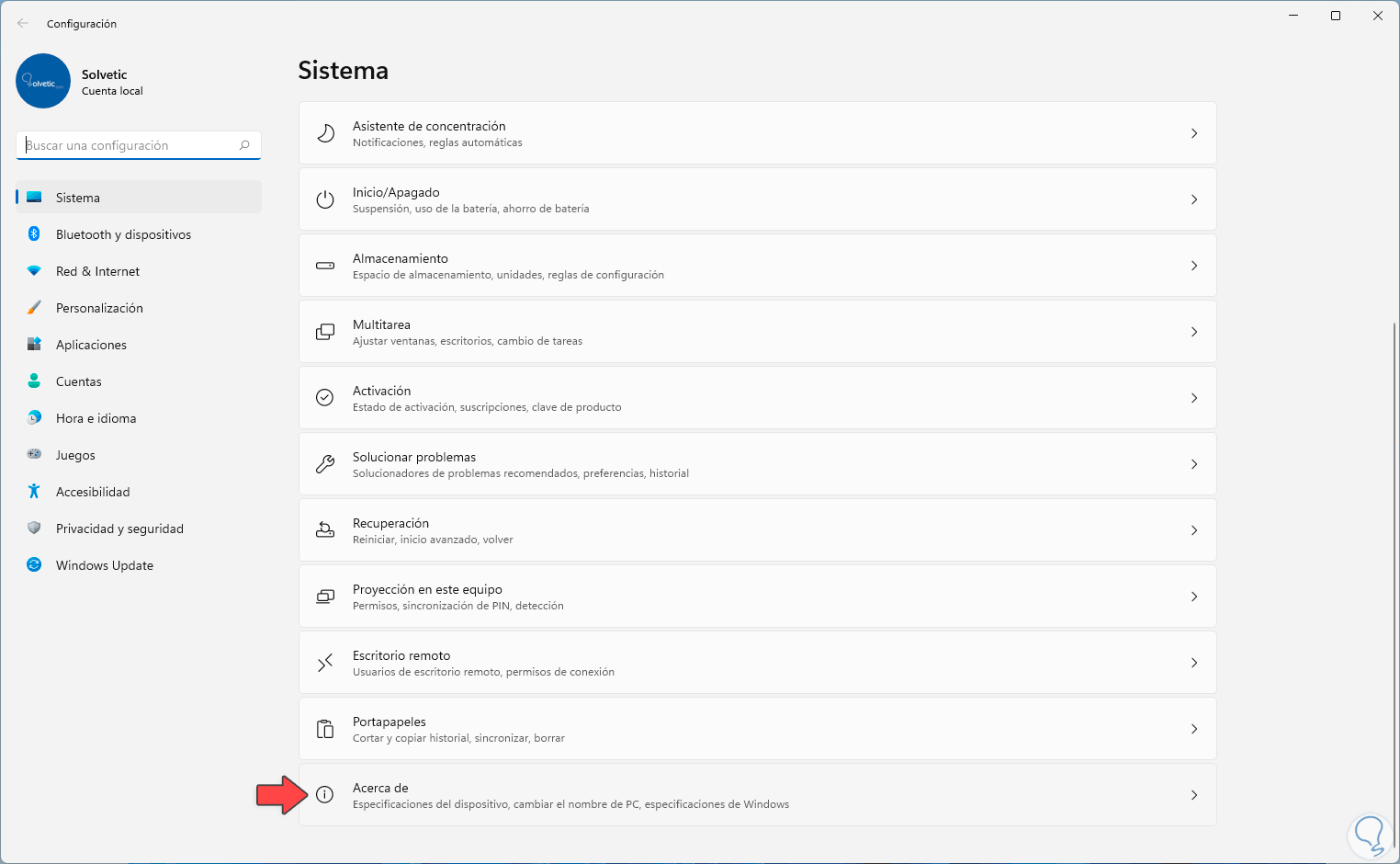The width and height of the screenshot is (1400, 864).
Task: Expand the Recuperación chevron arrow
Action: click(1194, 530)
